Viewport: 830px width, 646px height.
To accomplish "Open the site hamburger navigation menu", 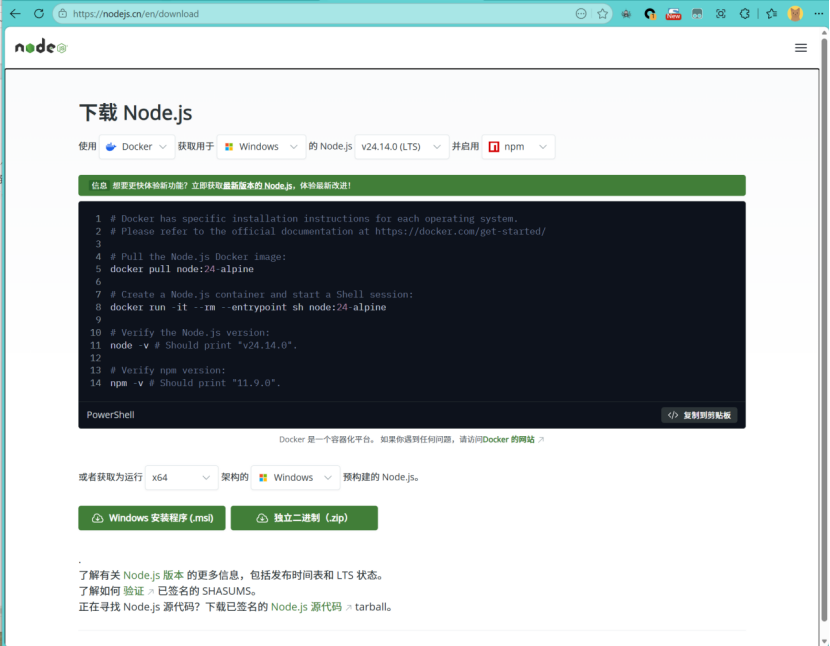I will [800, 48].
